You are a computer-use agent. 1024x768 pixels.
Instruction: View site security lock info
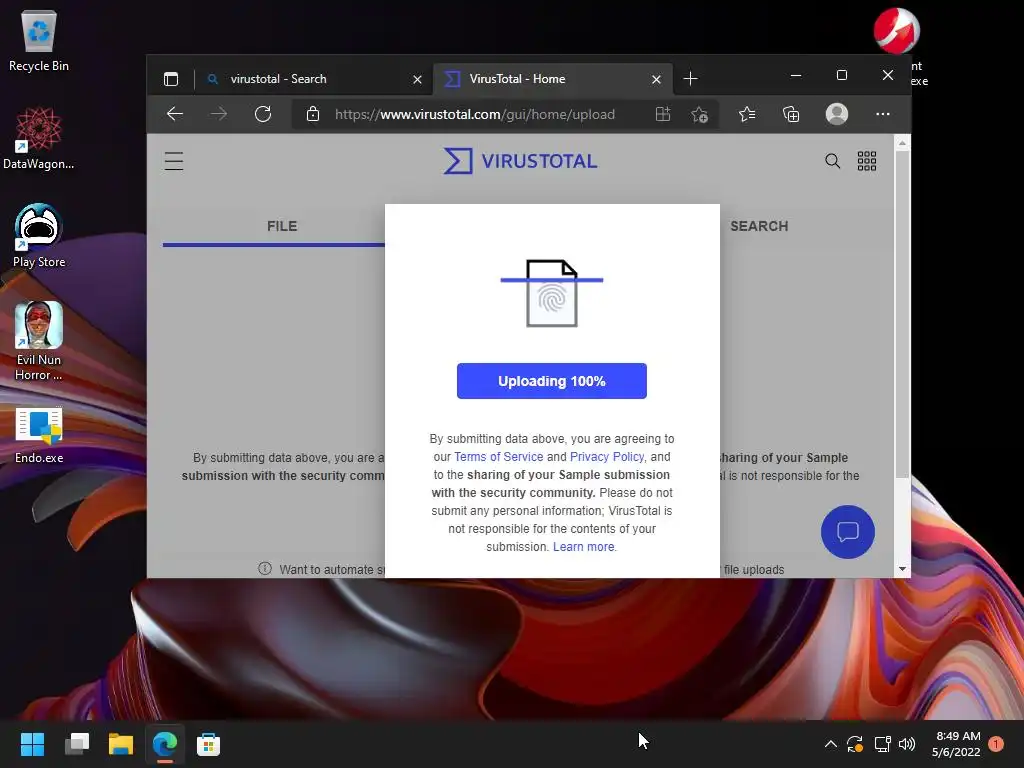point(313,114)
